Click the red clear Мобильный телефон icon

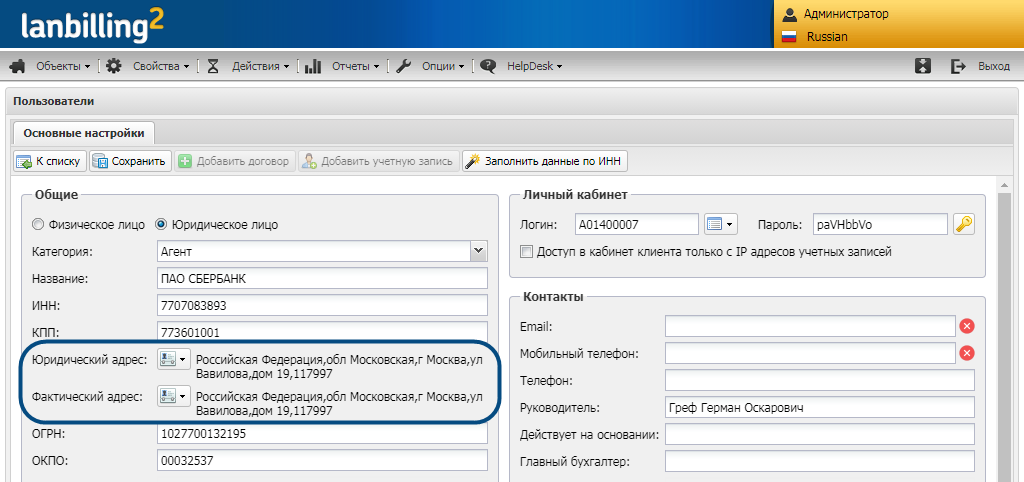pyautogui.click(x=967, y=353)
